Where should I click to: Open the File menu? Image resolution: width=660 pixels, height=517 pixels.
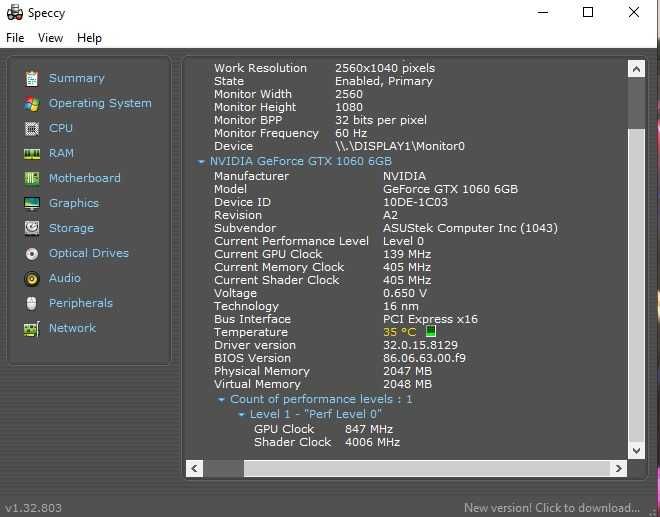15,38
